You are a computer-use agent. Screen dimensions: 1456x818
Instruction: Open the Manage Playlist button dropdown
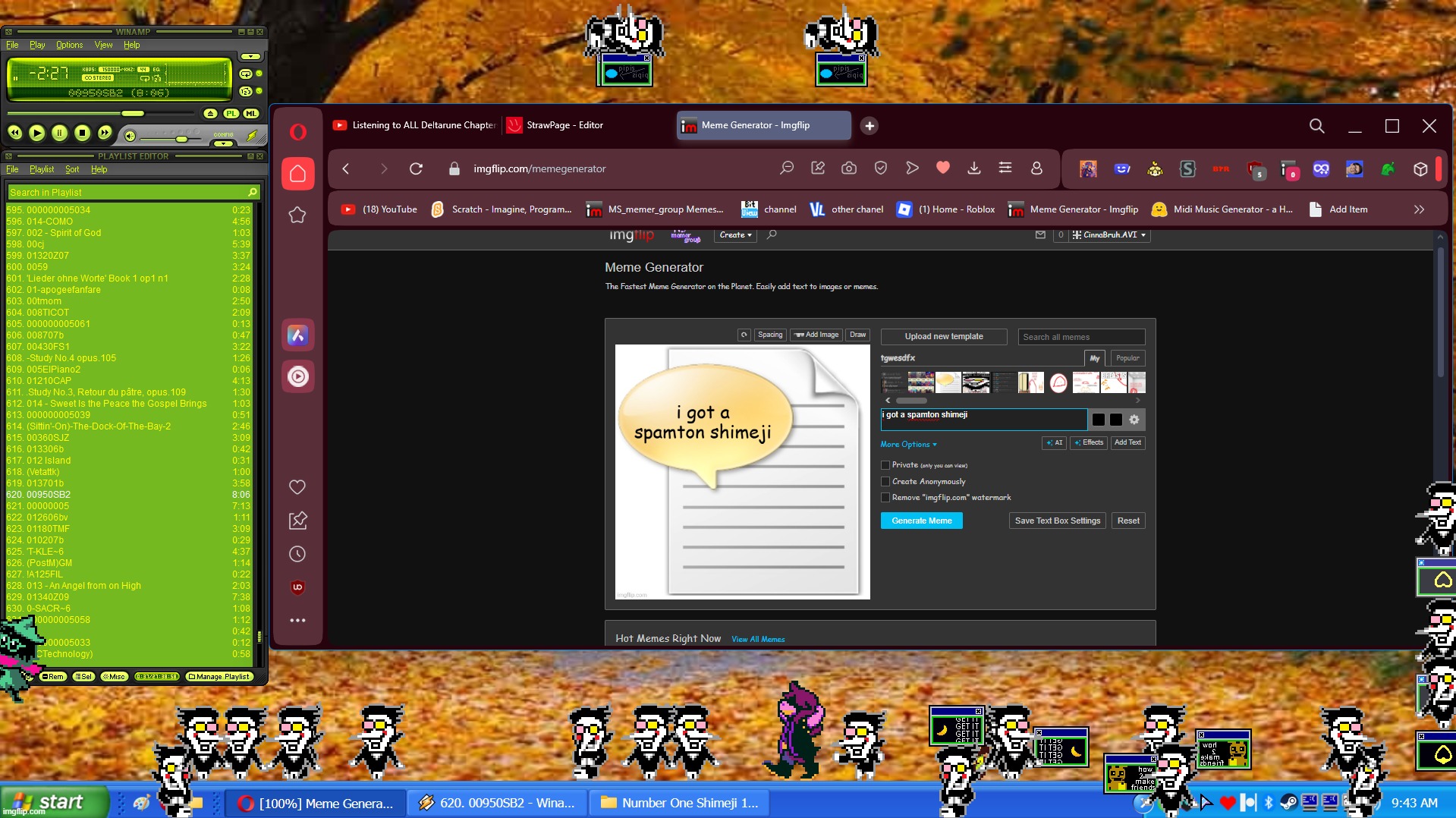[x=219, y=676]
